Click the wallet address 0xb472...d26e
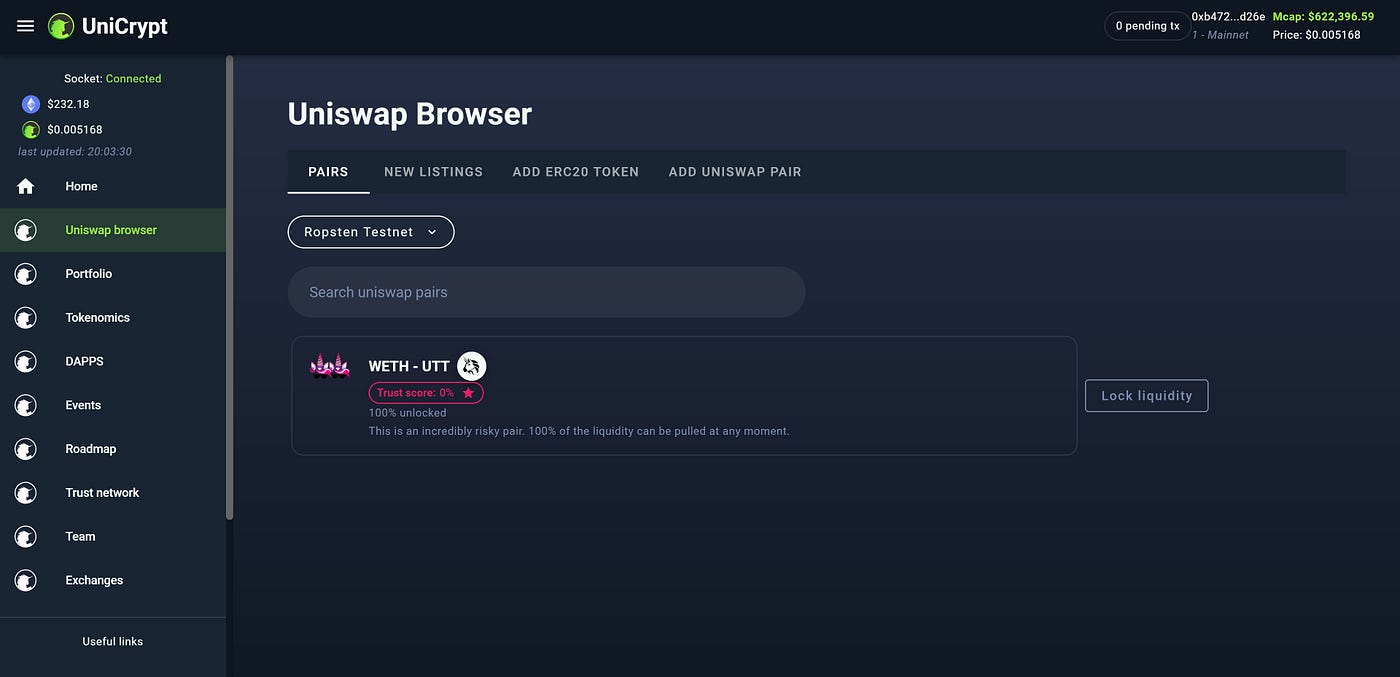This screenshot has height=677, width=1400. (x=1228, y=17)
